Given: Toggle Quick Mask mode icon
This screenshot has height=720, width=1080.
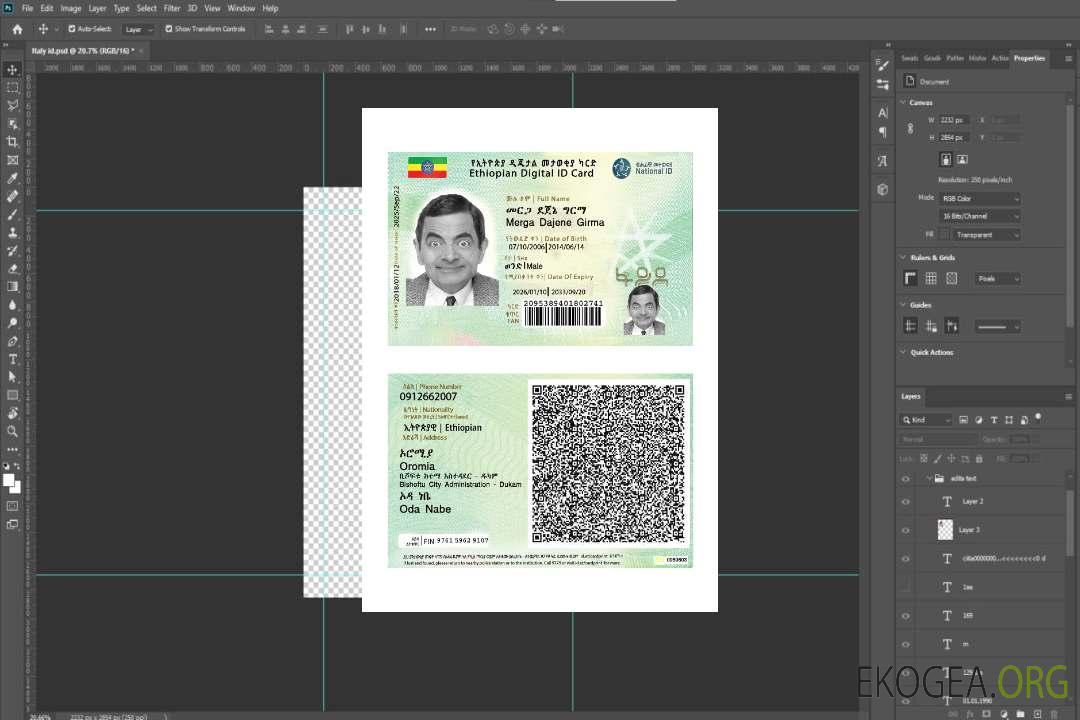Looking at the screenshot, I should (12, 506).
